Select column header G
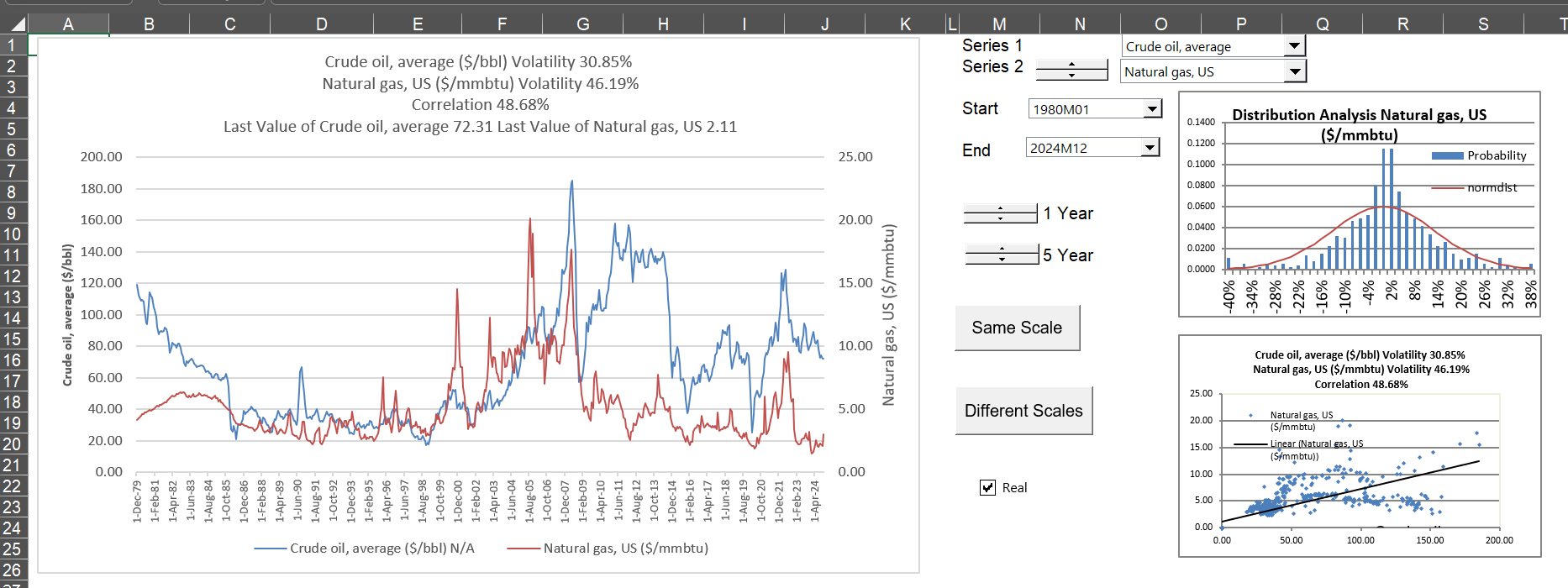1568x588 pixels. 582,24
